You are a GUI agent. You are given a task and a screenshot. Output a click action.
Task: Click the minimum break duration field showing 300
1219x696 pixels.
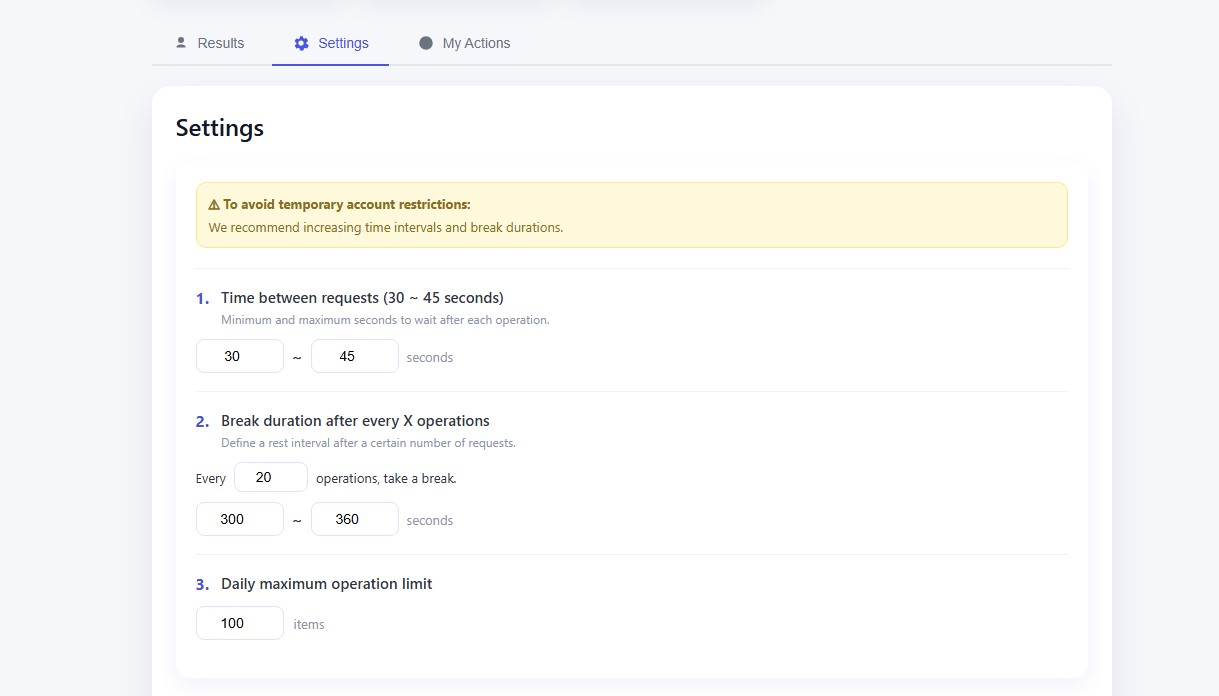[x=240, y=519]
